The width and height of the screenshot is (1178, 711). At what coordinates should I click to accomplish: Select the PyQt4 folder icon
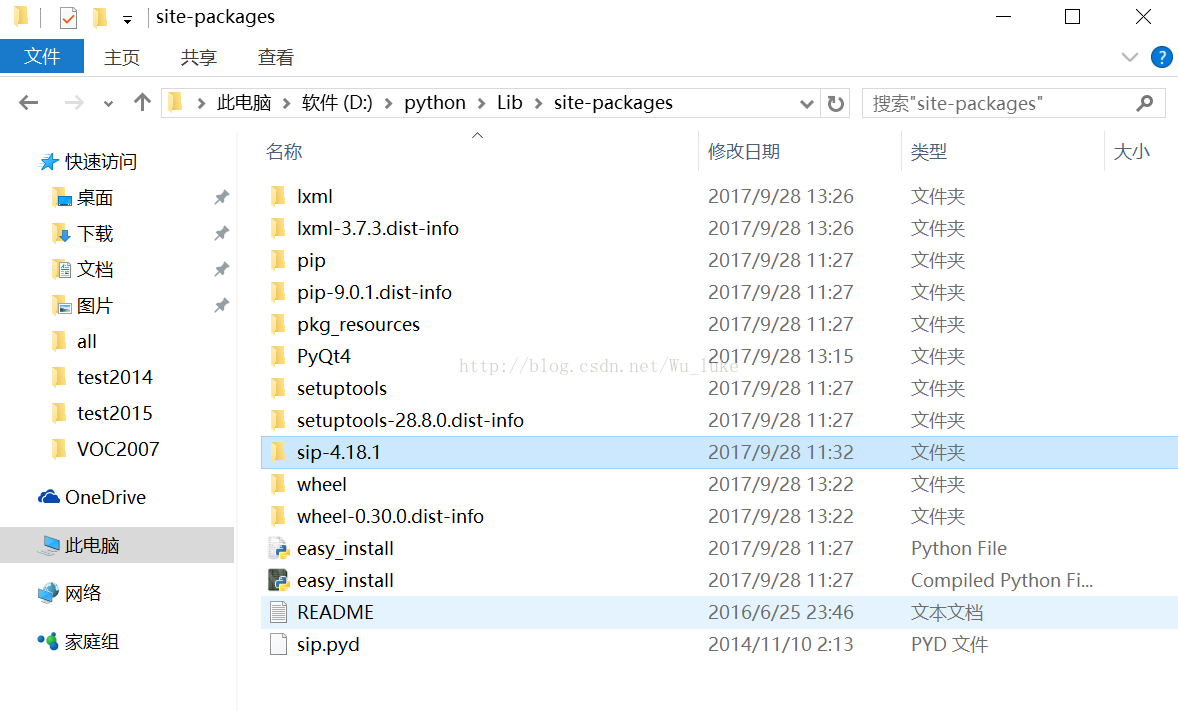[278, 356]
